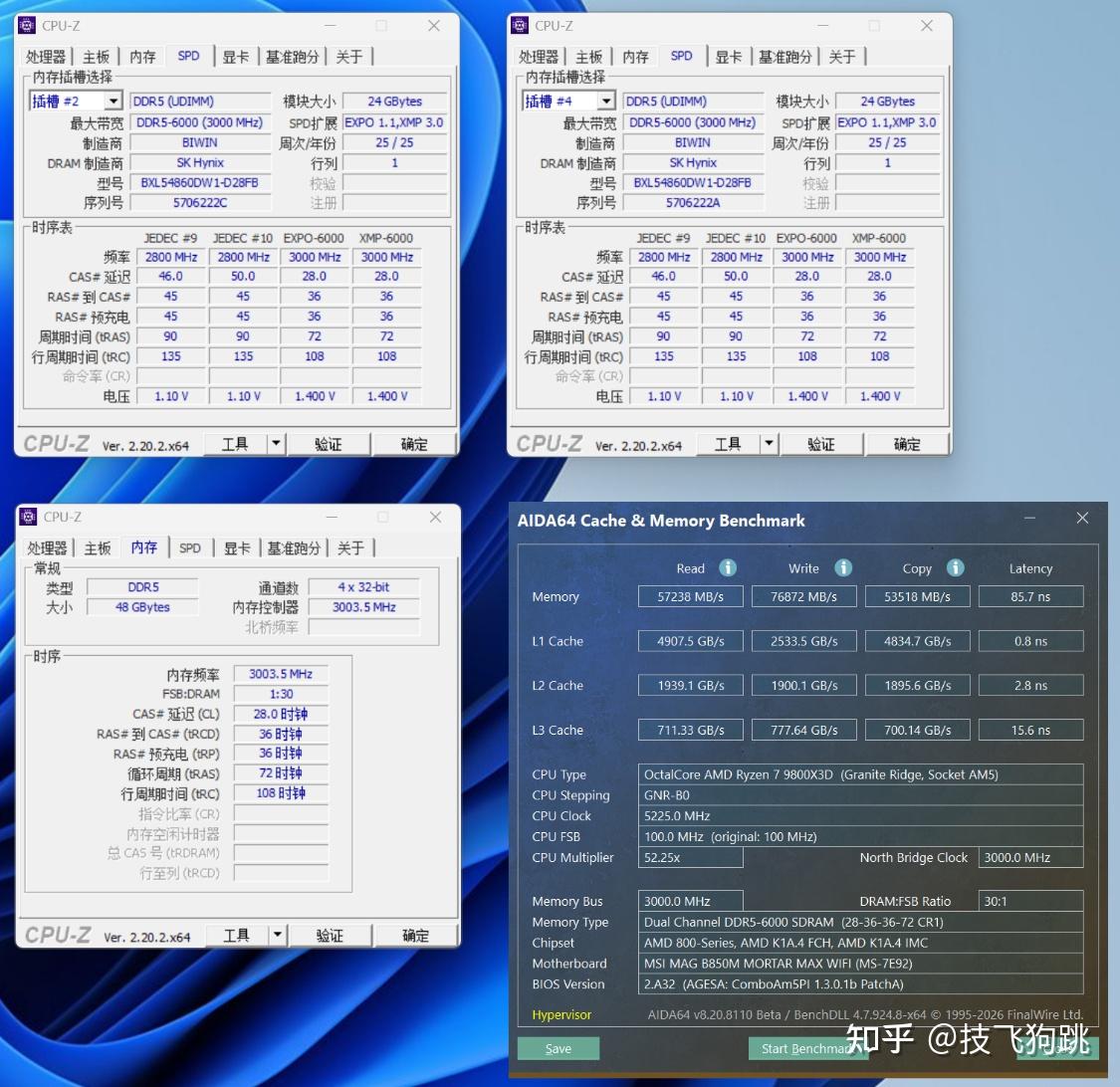Viewport: 1120px width, 1087px height.
Task: Click the AIDA64 Read info icon
Action: point(727,567)
